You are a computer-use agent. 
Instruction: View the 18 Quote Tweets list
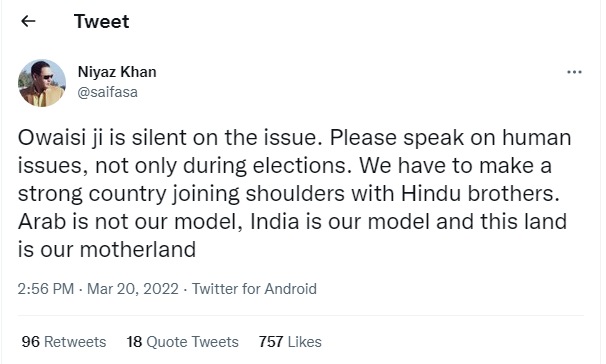pyautogui.click(x=182, y=342)
